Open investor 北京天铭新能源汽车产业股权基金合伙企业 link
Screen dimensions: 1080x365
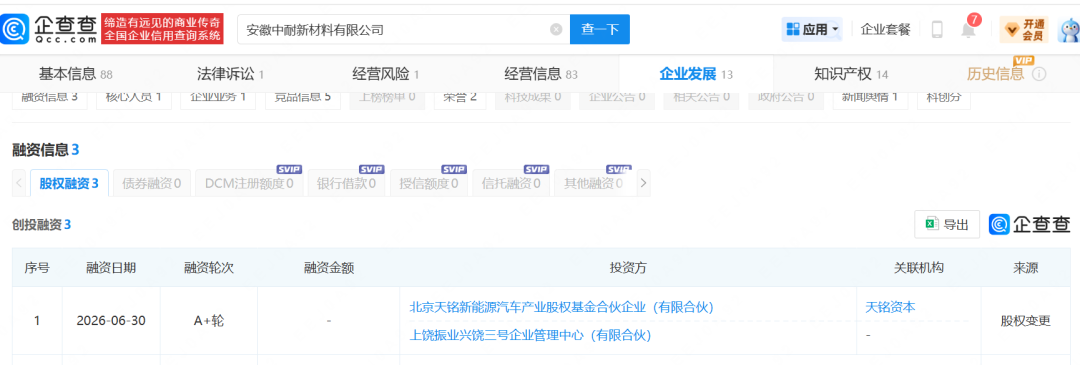click(x=561, y=307)
